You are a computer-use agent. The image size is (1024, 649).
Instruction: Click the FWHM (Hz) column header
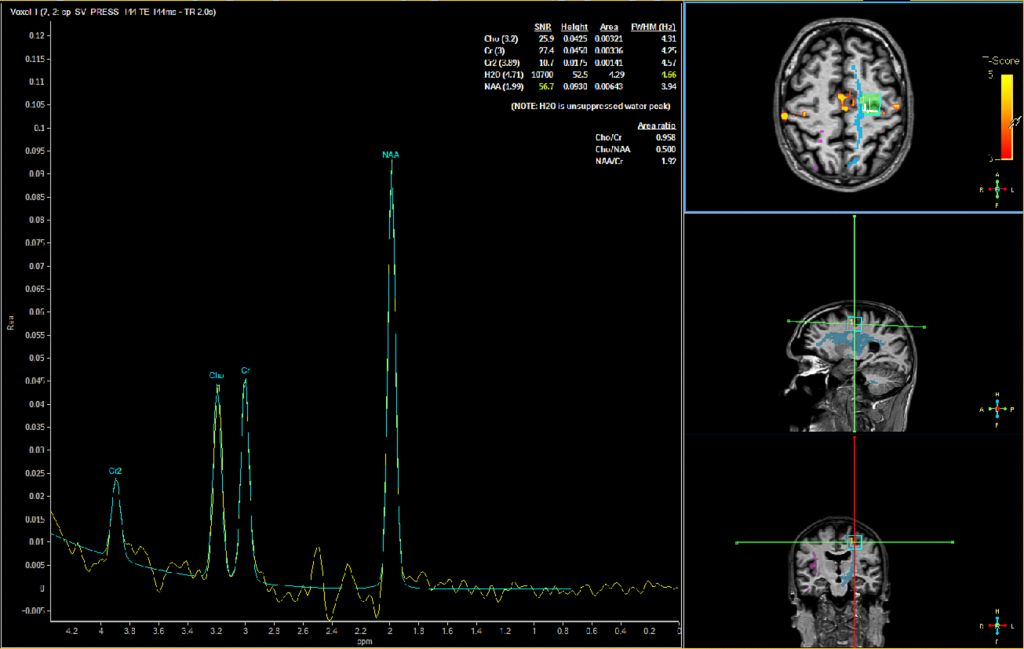(x=653, y=27)
